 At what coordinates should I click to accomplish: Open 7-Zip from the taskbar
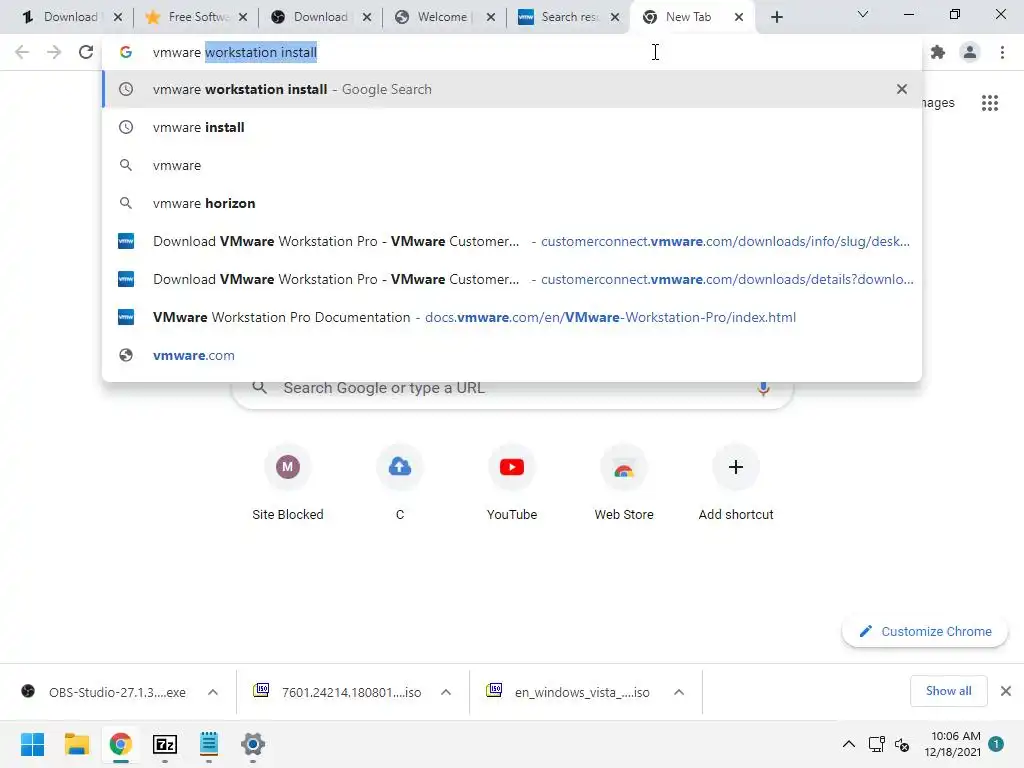point(165,744)
